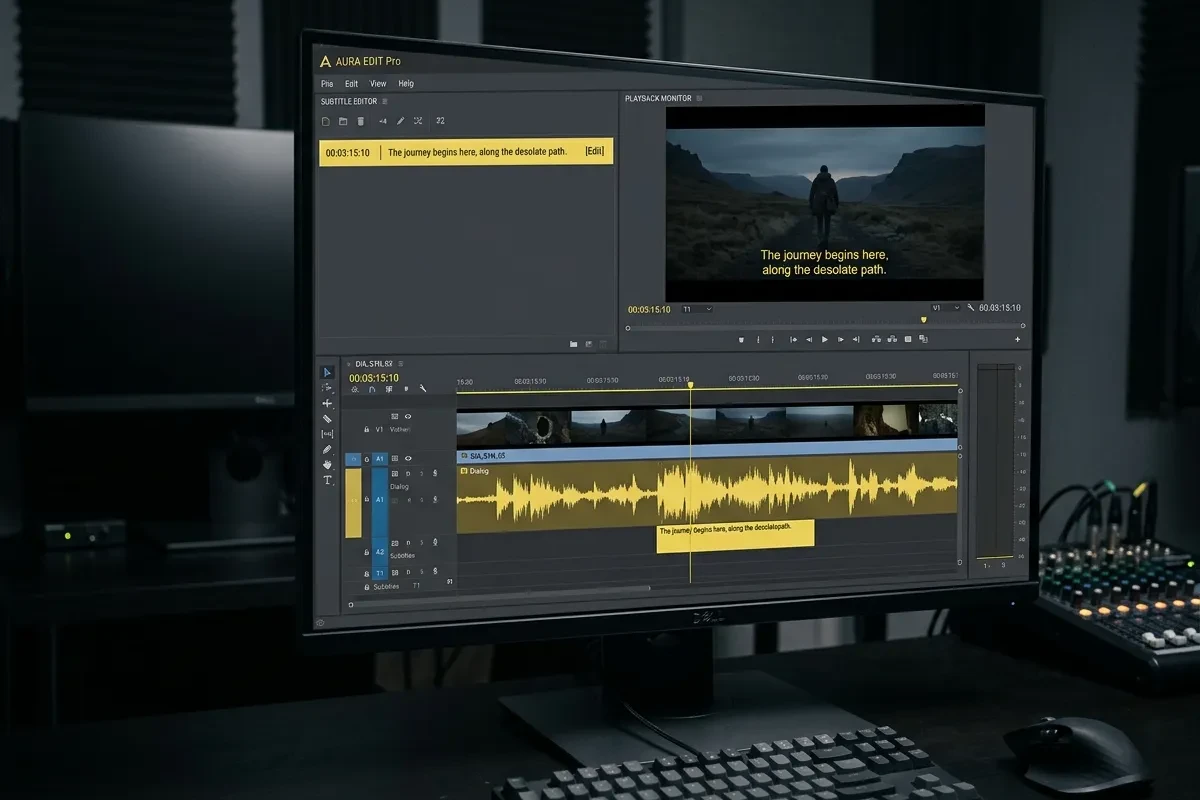Click the lift edit icon in monitor

[x=876, y=340]
